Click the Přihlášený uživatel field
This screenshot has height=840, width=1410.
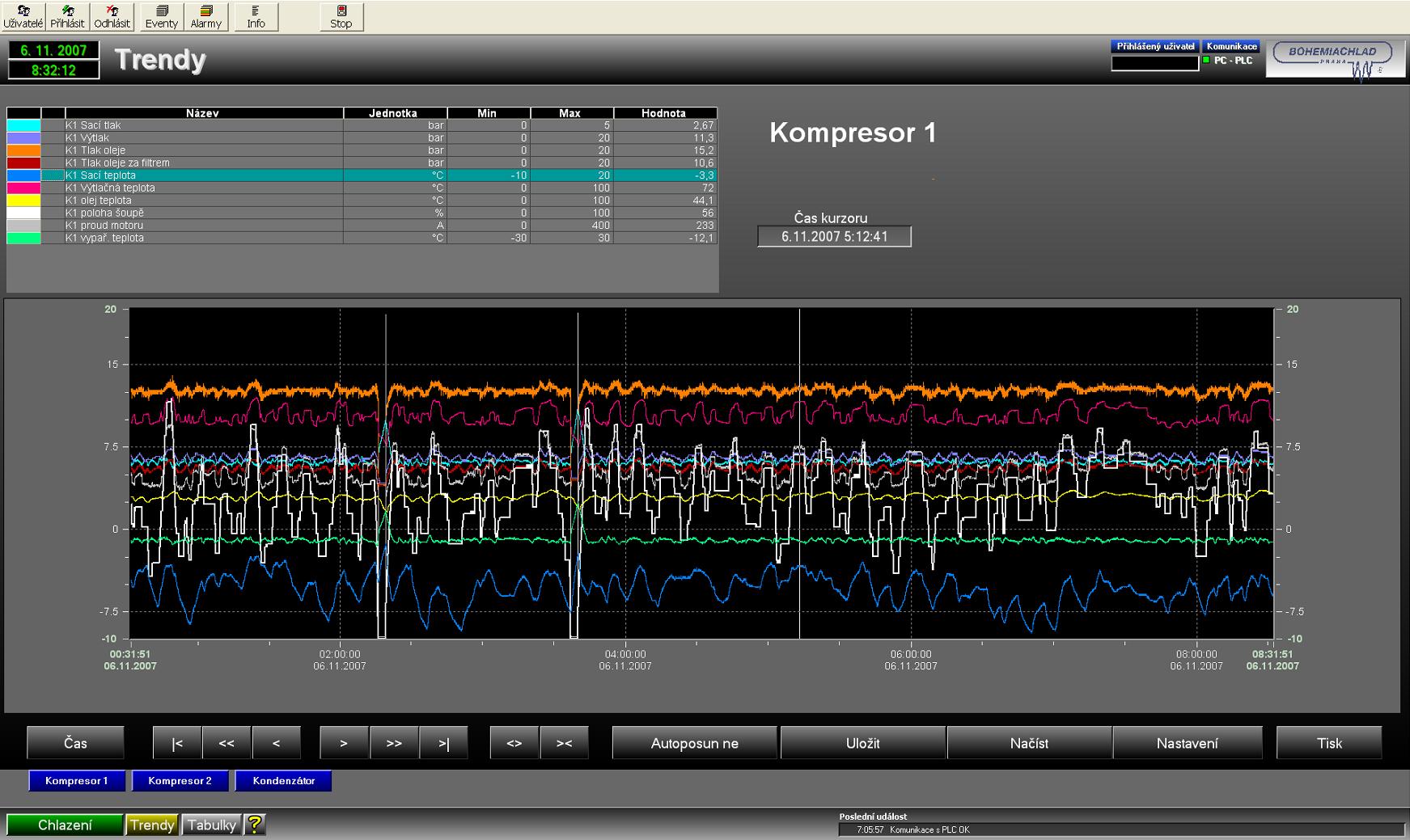tap(1154, 62)
